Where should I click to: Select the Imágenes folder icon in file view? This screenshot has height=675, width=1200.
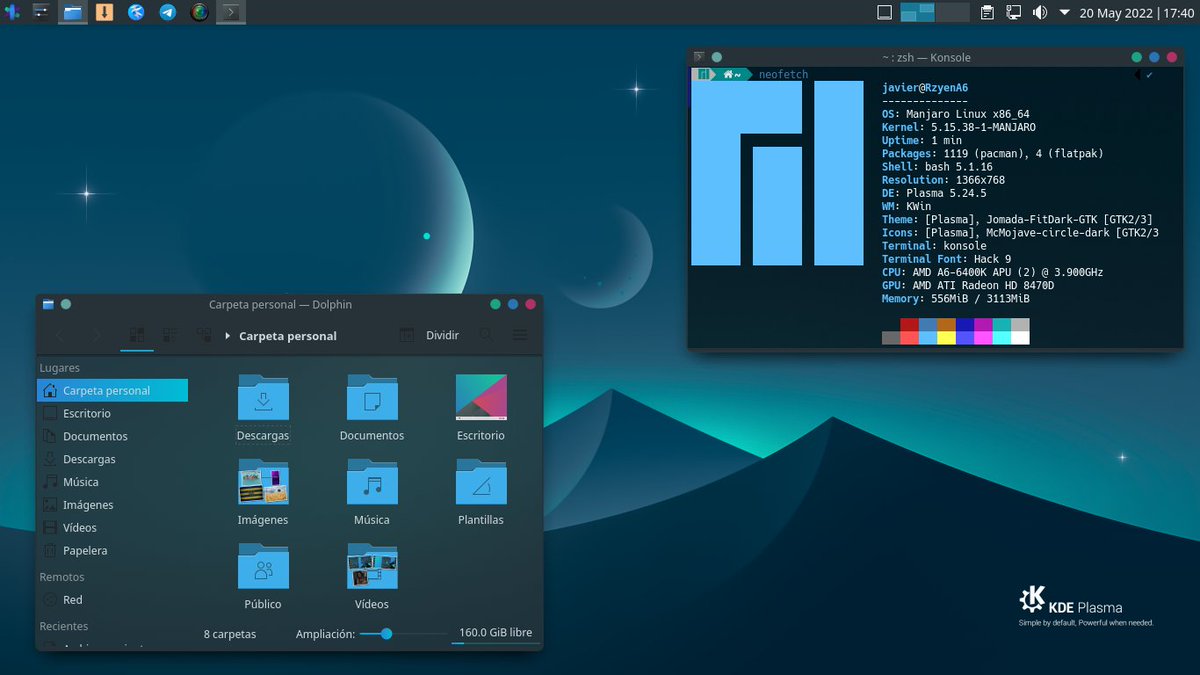(263, 482)
